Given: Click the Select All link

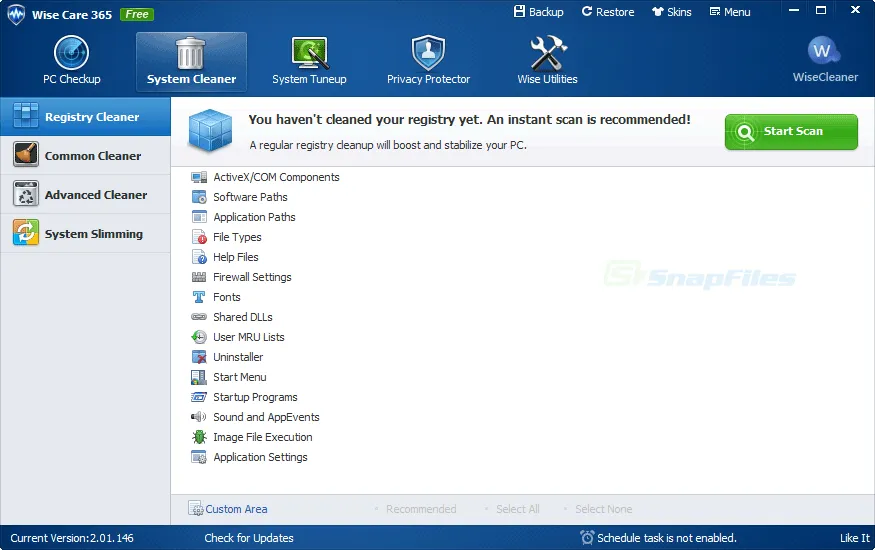Looking at the screenshot, I should click(517, 509).
